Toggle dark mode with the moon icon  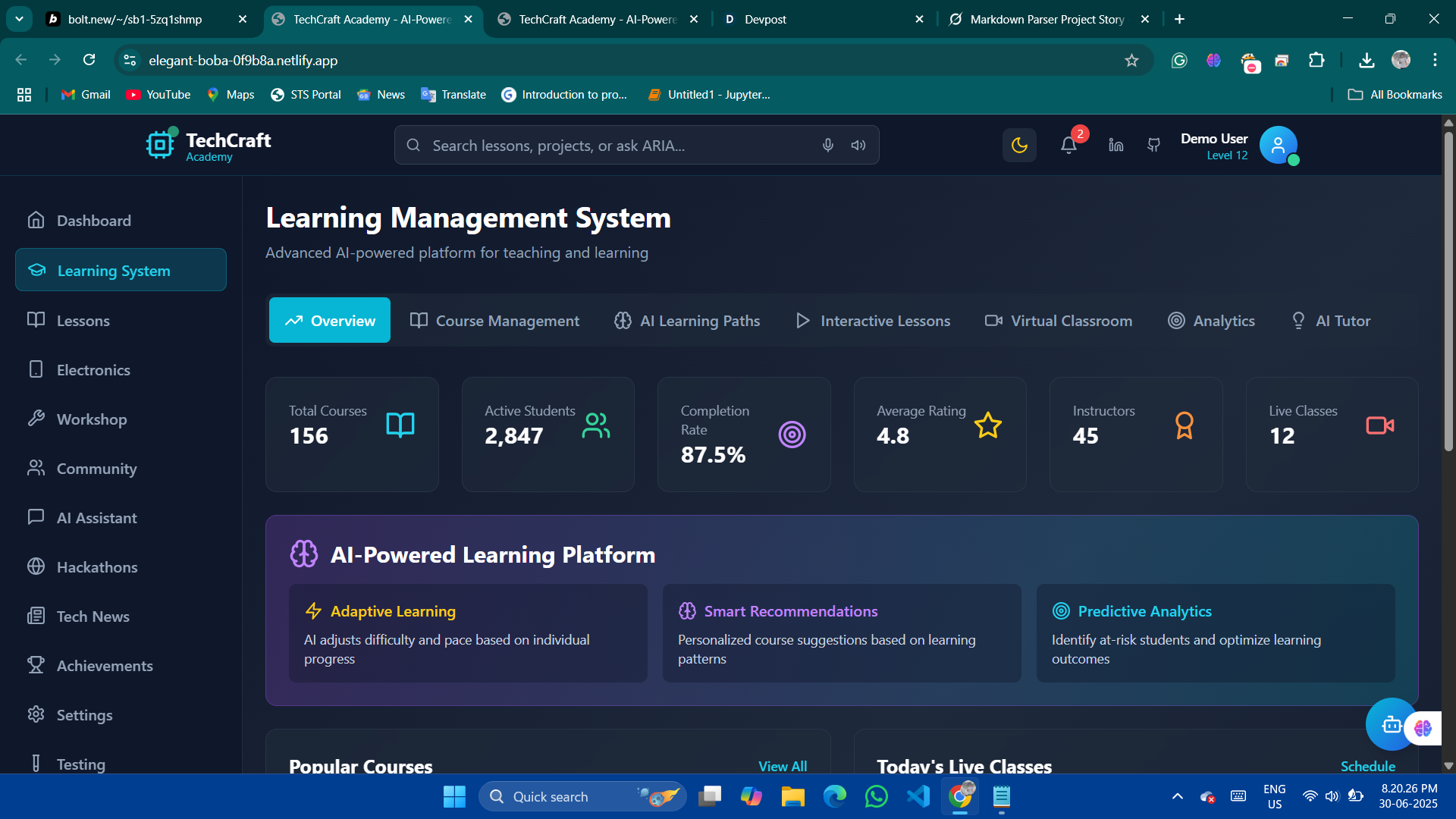pyautogui.click(x=1019, y=145)
